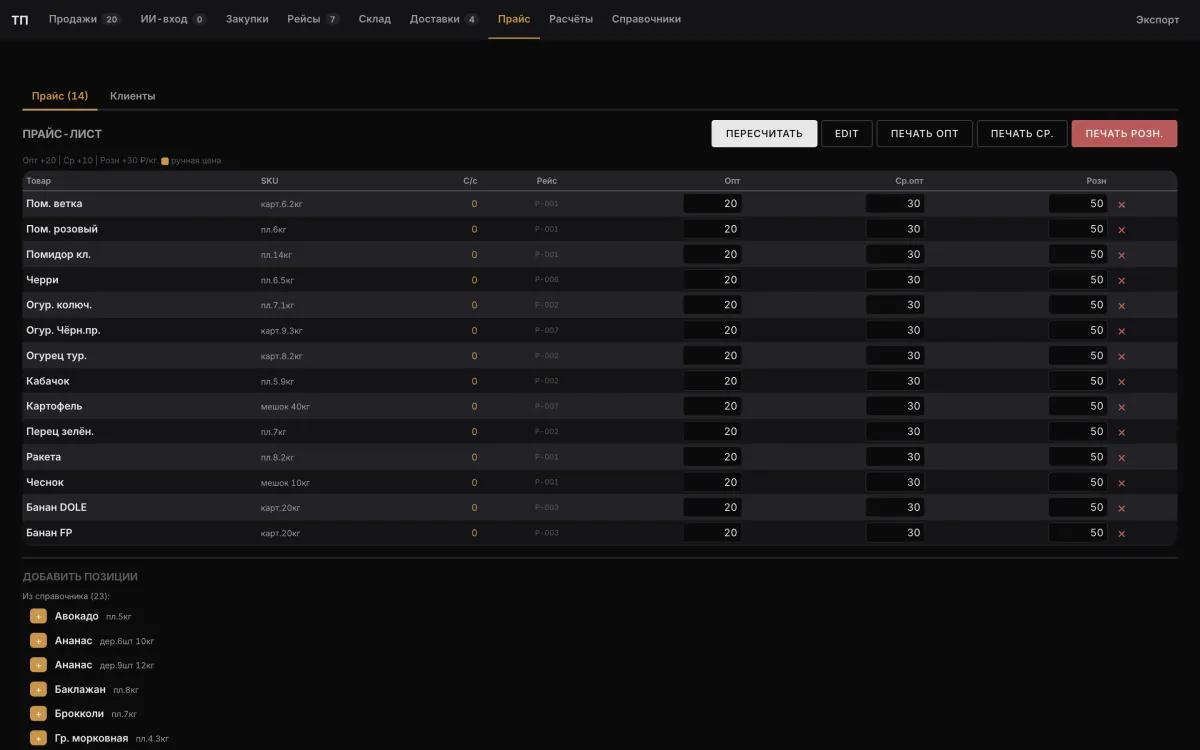This screenshot has width=1200, height=750.
Task: Delete the Кабачок row
Action: pos(1121,382)
